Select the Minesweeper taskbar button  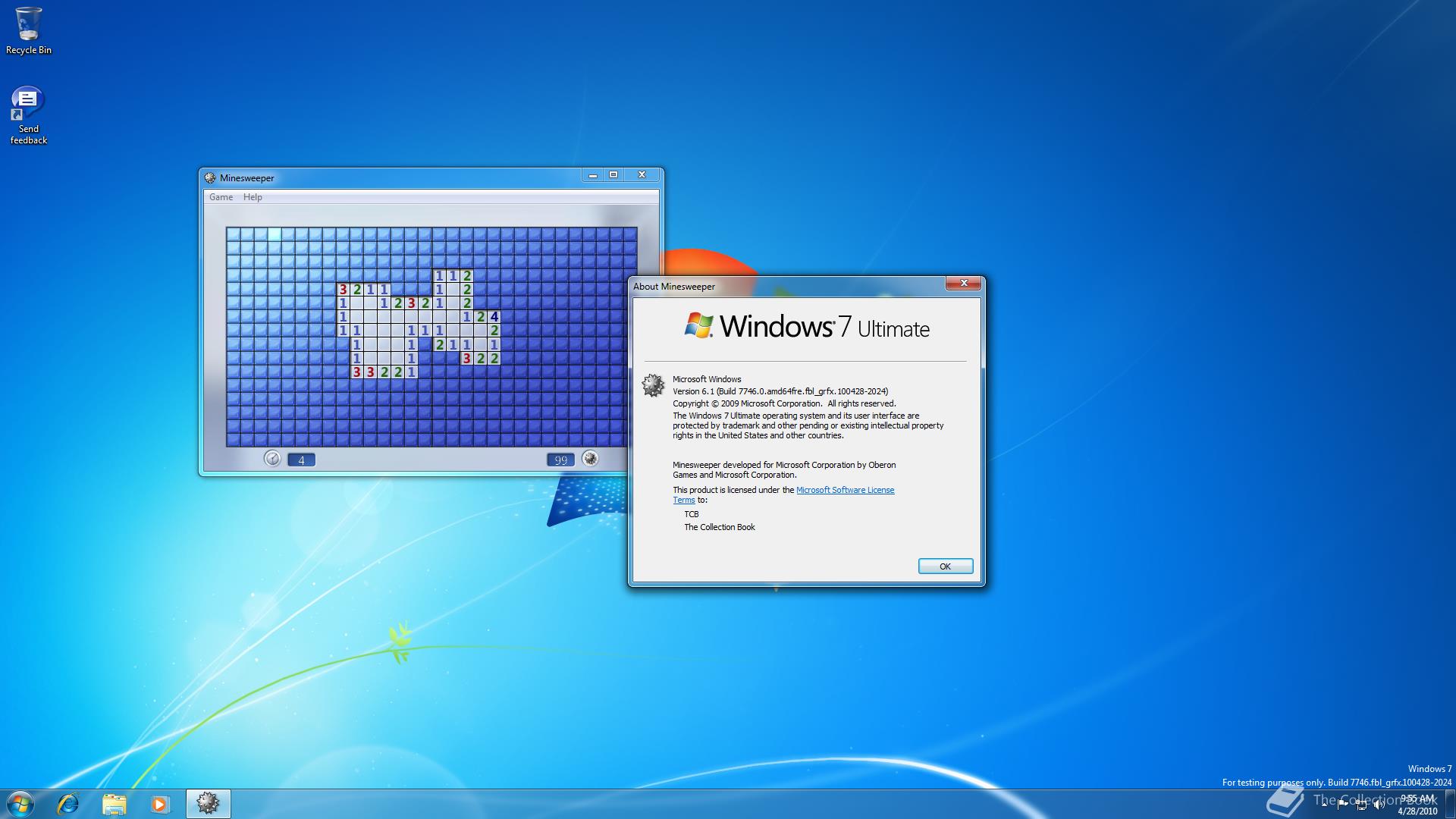(208, 804)
